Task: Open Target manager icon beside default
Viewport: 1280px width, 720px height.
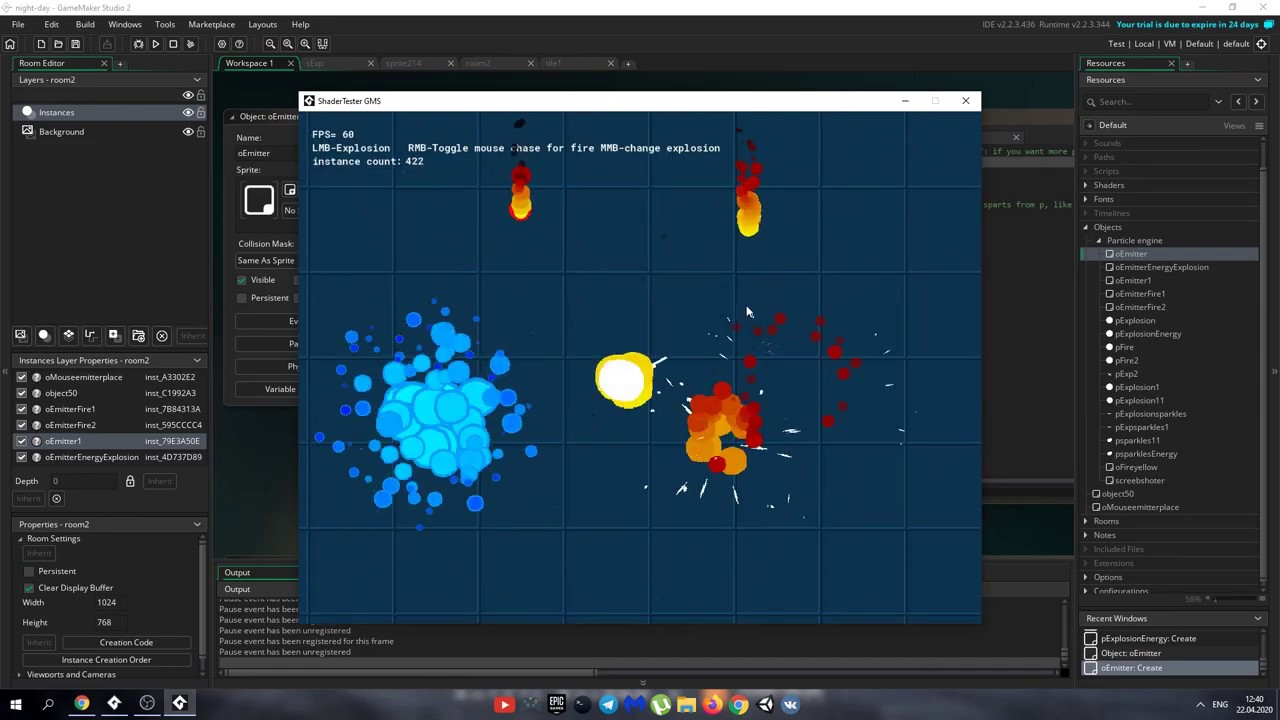Action: click(1261, 44)
